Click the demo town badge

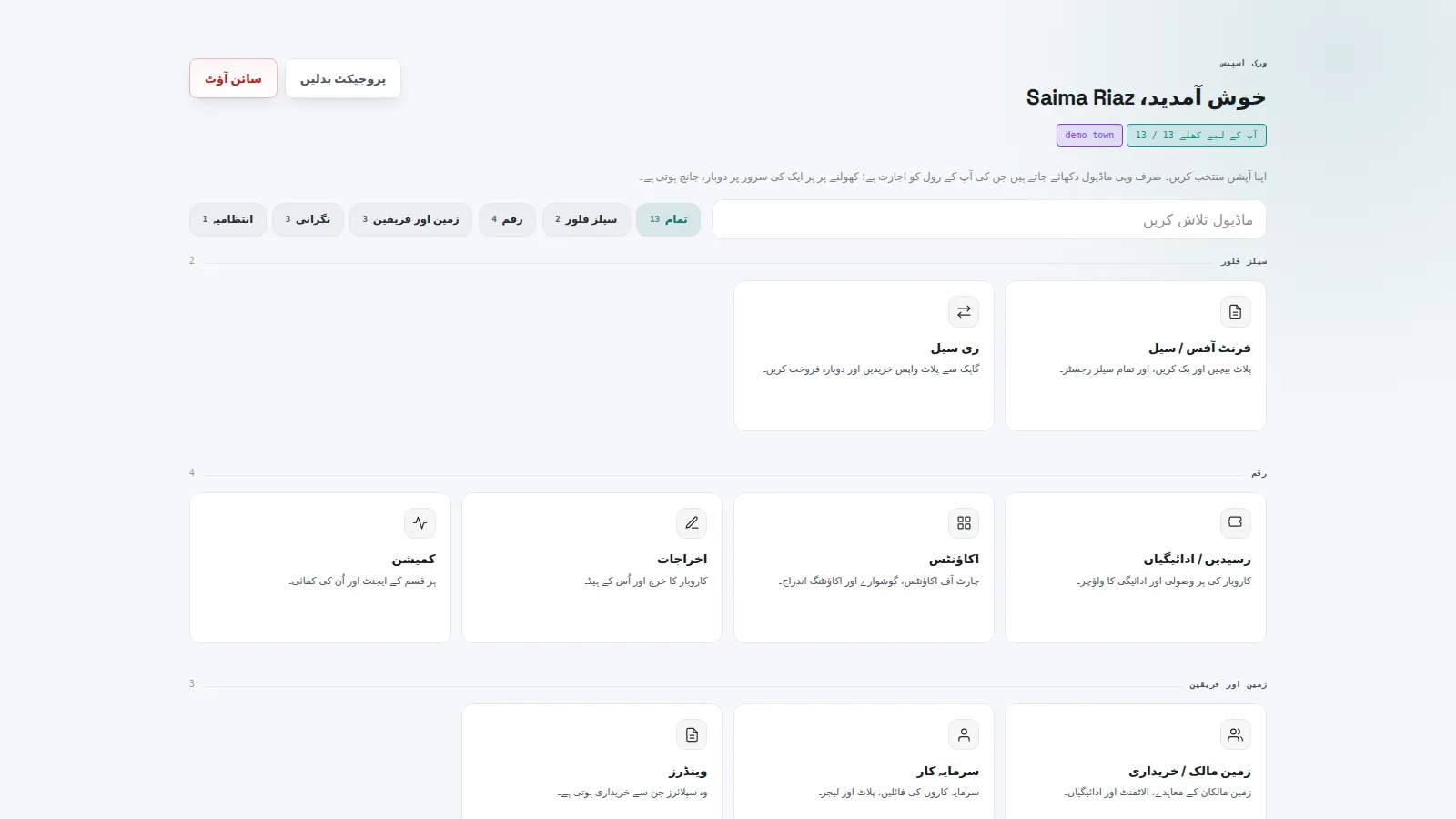pyautogui.click(x=1089, y=135)
